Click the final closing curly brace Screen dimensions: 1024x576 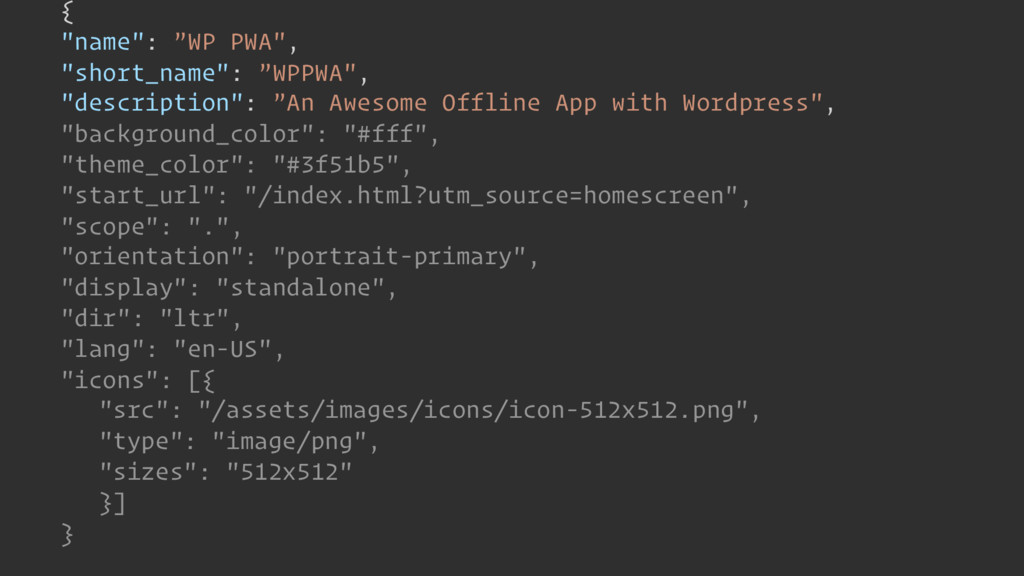[x=67, y=534]
